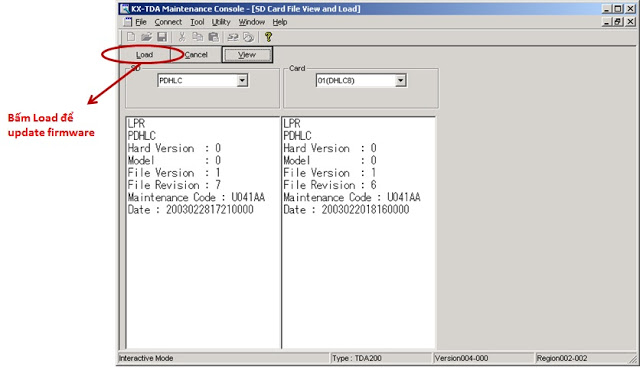Click the Paste clipboard icon
Viewport: 640px width, 377px height.
coord(213,37)
